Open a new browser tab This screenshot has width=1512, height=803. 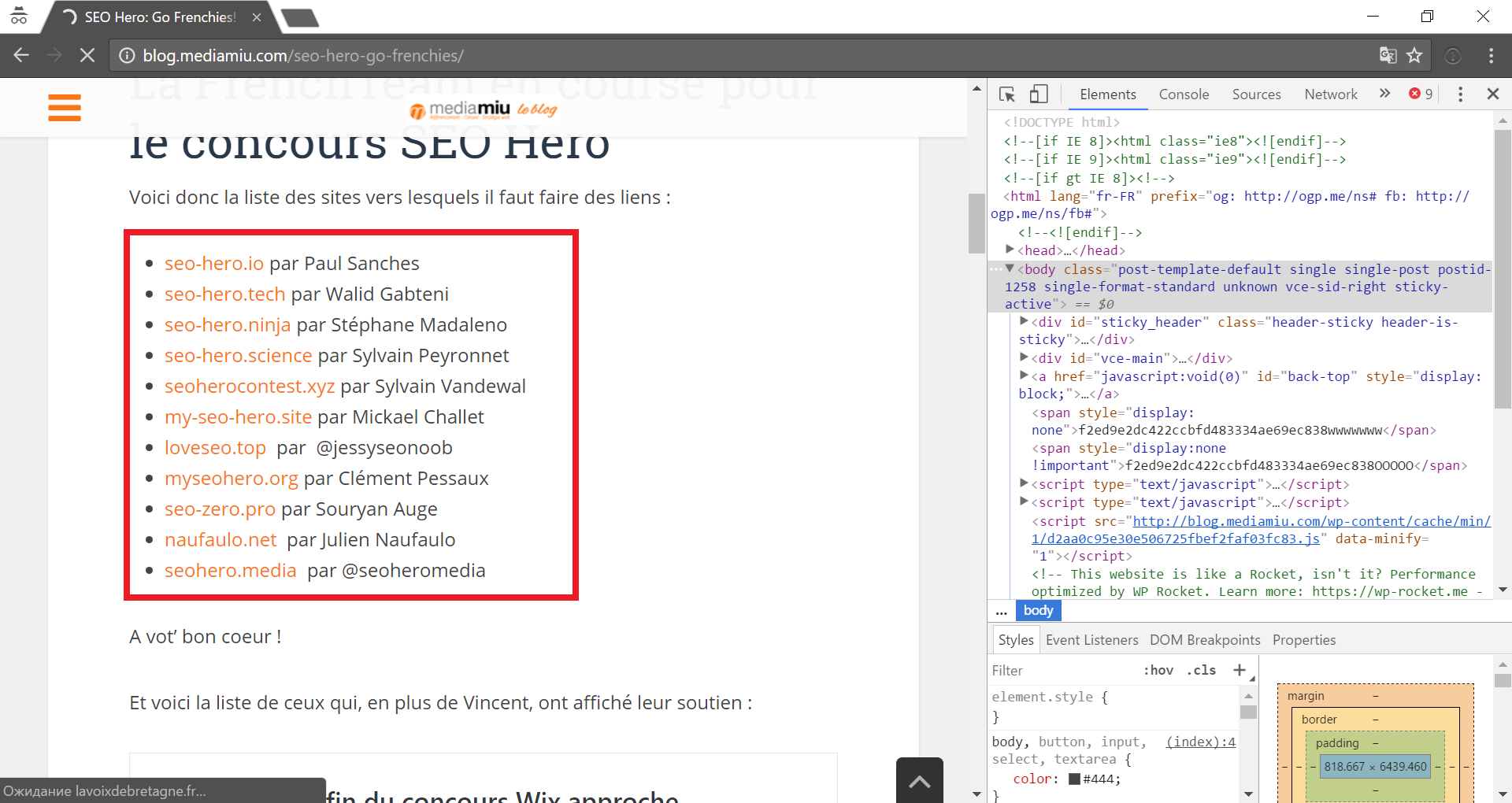click(301, 17)
